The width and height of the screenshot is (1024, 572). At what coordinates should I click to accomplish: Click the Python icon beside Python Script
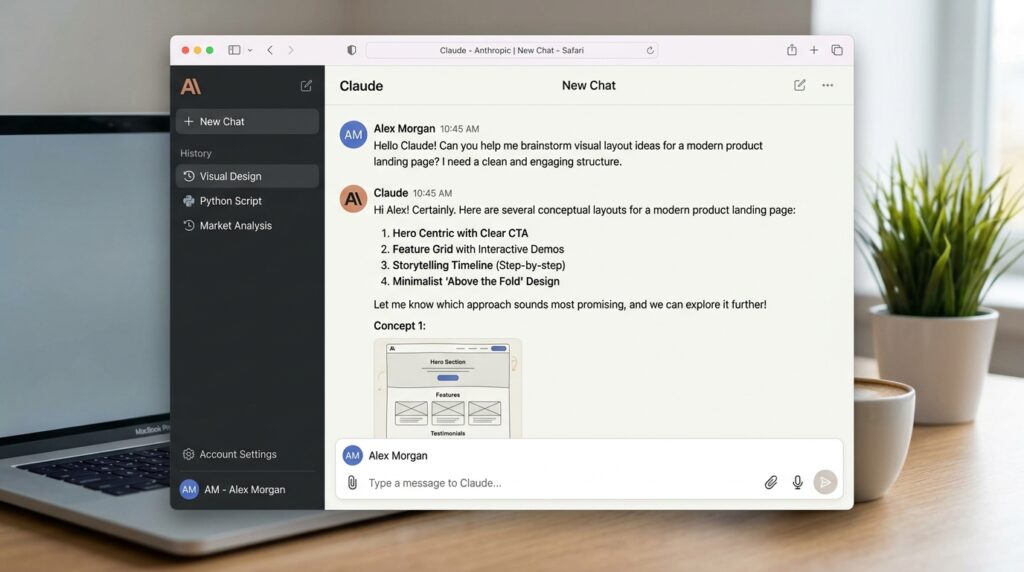point(189,201)
